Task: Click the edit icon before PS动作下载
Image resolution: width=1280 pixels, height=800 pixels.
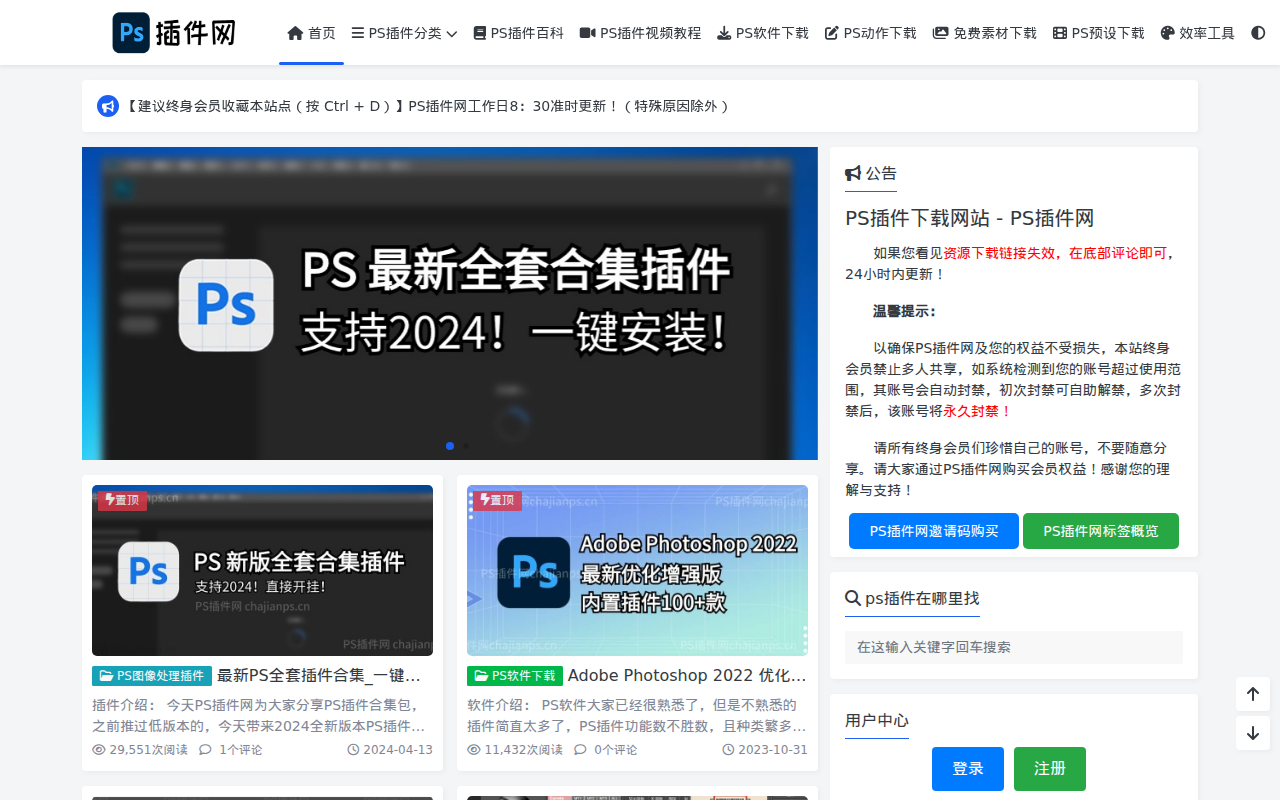Action: pyautogui.click(x=832, y=33)
